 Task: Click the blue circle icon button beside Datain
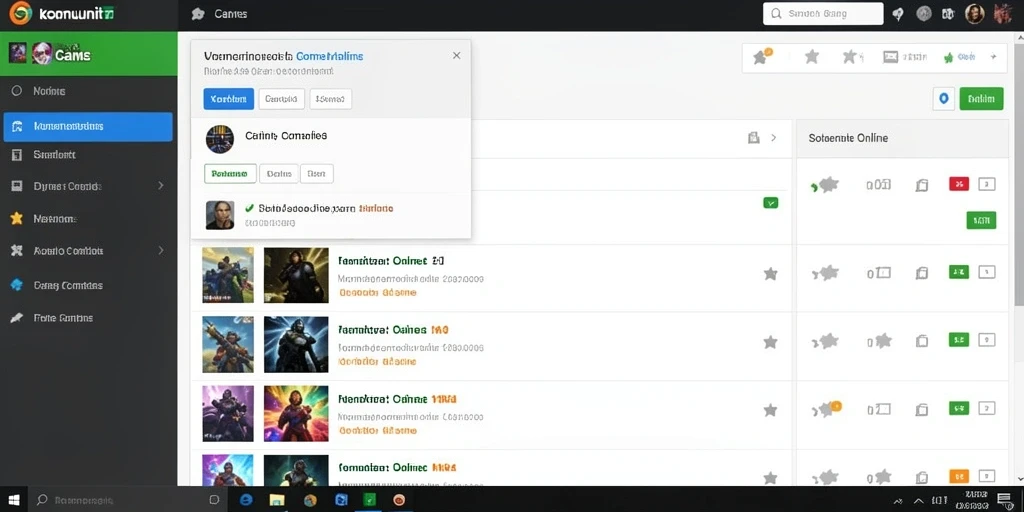943,99
